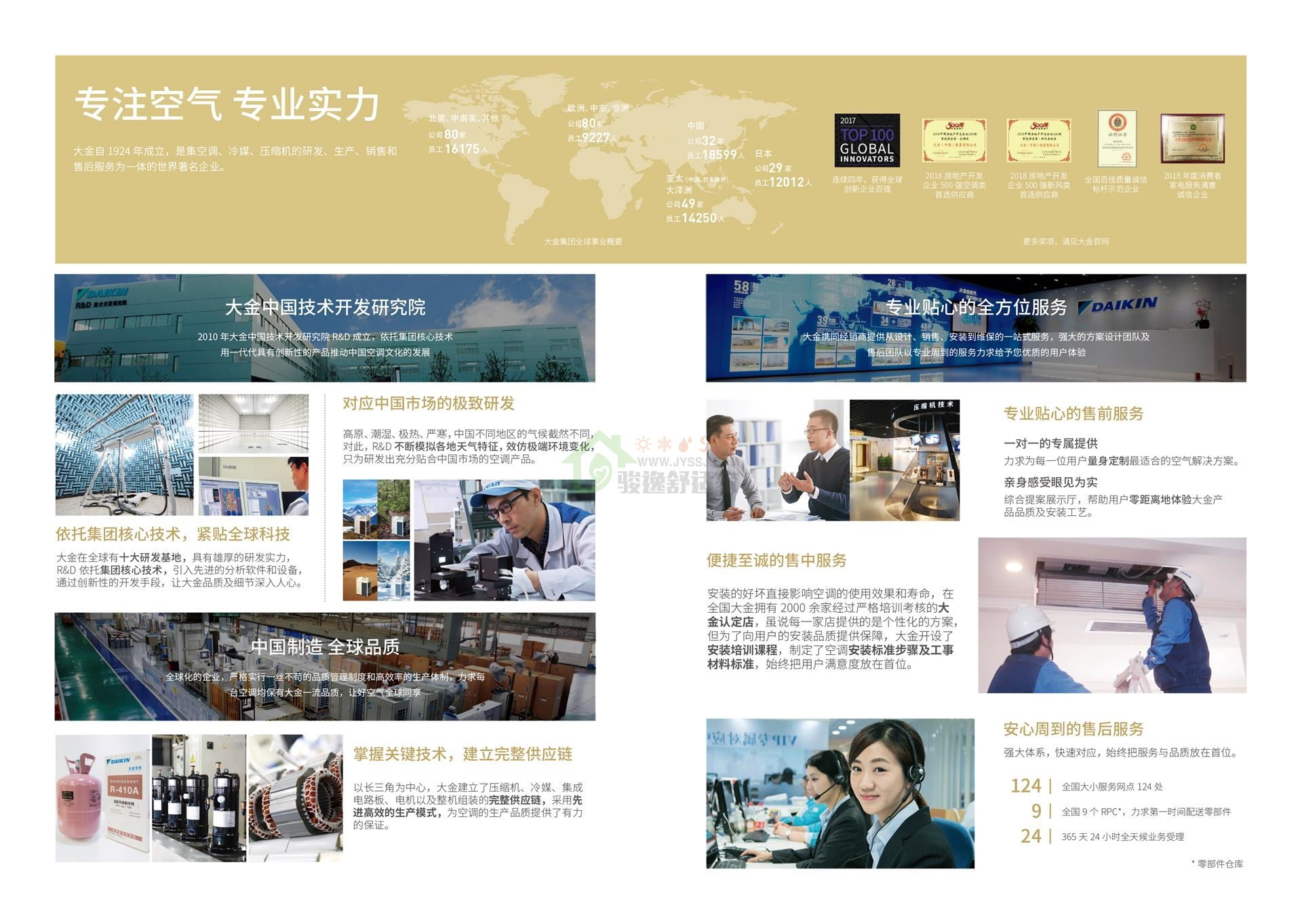Select the '以长三角为中心' supply chain paragraph
The height and width of the screenshot is (924, 1302).
tap(468, 807)
